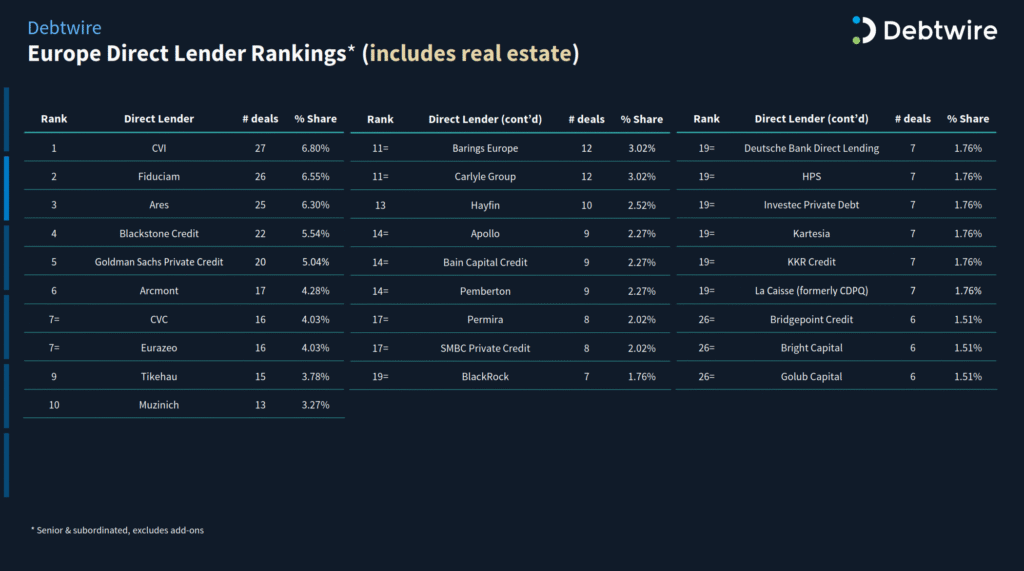Select the 5.04% share for Goldman Sachs
Viewport: 1024px width, 571px height.
click(315, 262)
